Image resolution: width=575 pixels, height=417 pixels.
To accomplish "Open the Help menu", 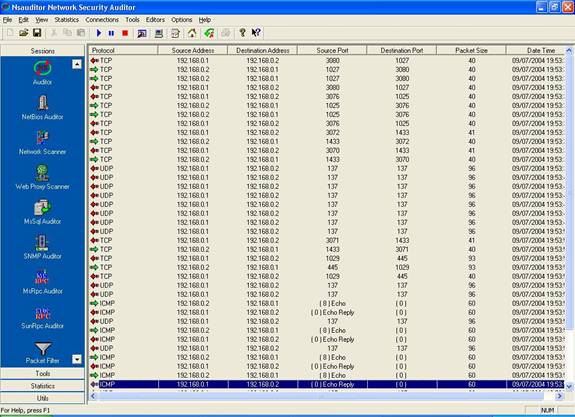I will (x=205, y=20).
